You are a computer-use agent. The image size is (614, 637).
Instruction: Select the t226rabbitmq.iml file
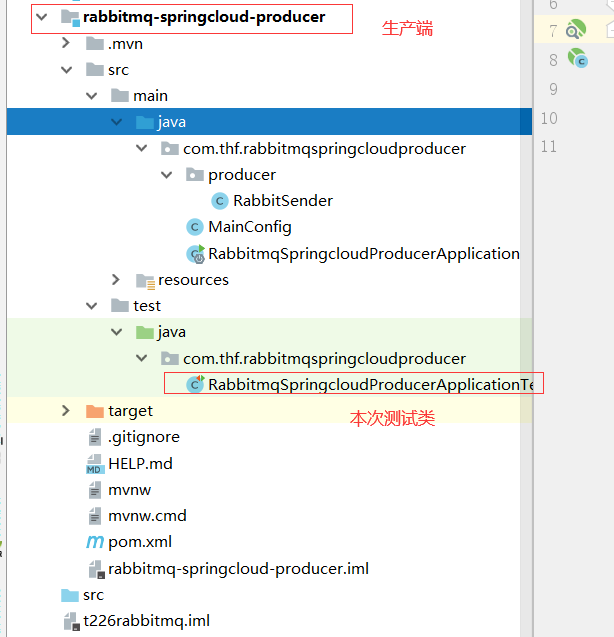(x=146, y=621)
